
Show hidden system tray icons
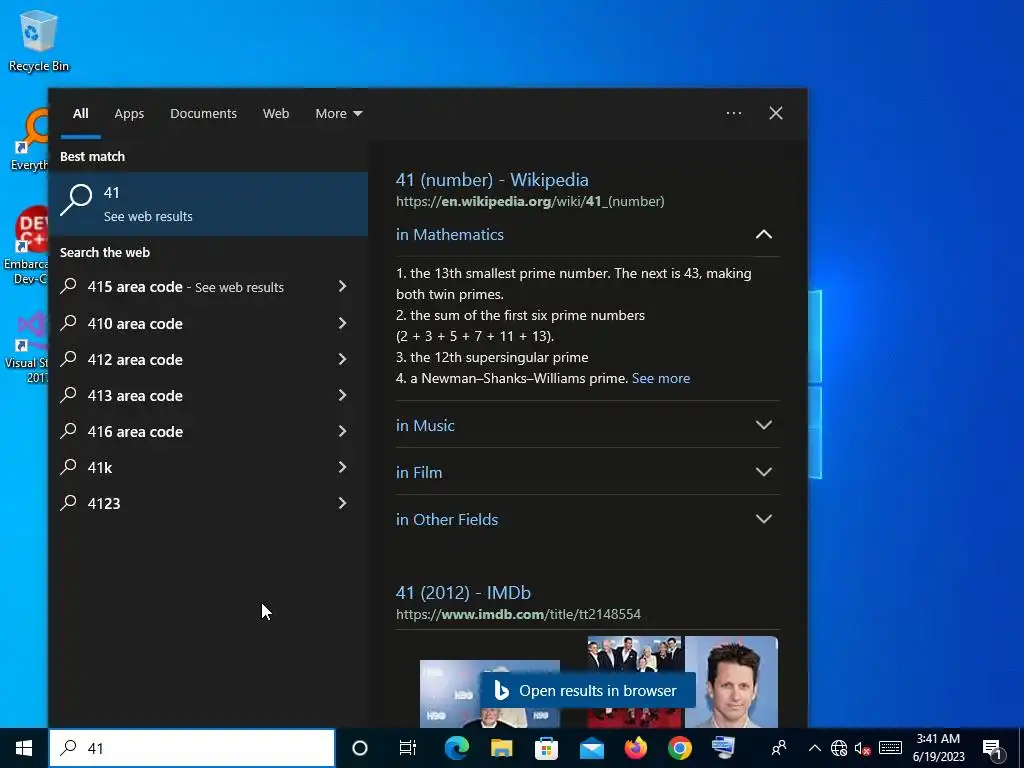click(814, 748)
